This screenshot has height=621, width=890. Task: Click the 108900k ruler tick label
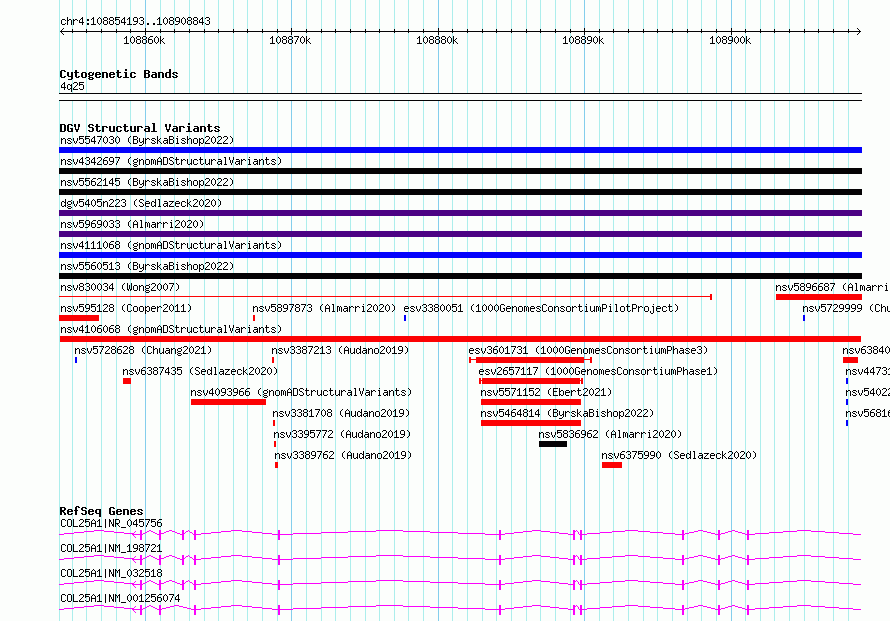point(730,41)
